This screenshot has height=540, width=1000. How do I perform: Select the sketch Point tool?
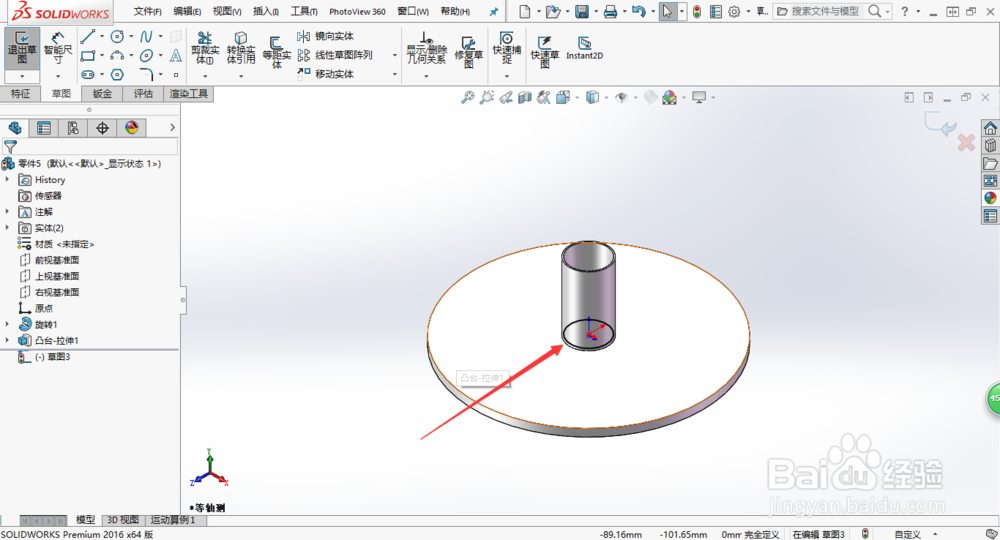[176, 75]
